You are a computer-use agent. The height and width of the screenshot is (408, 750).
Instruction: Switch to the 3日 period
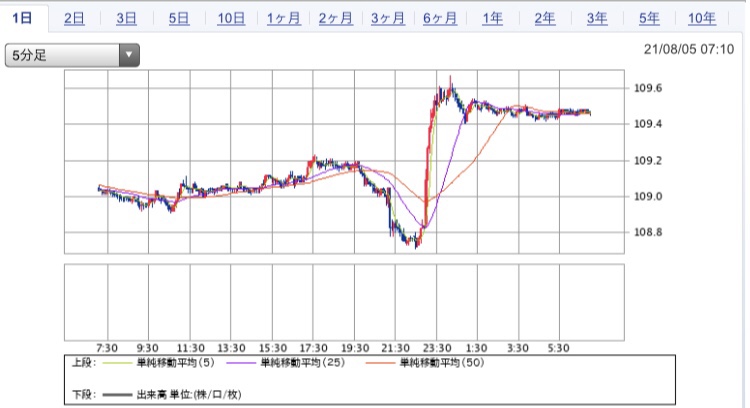(x=126, y=19)
